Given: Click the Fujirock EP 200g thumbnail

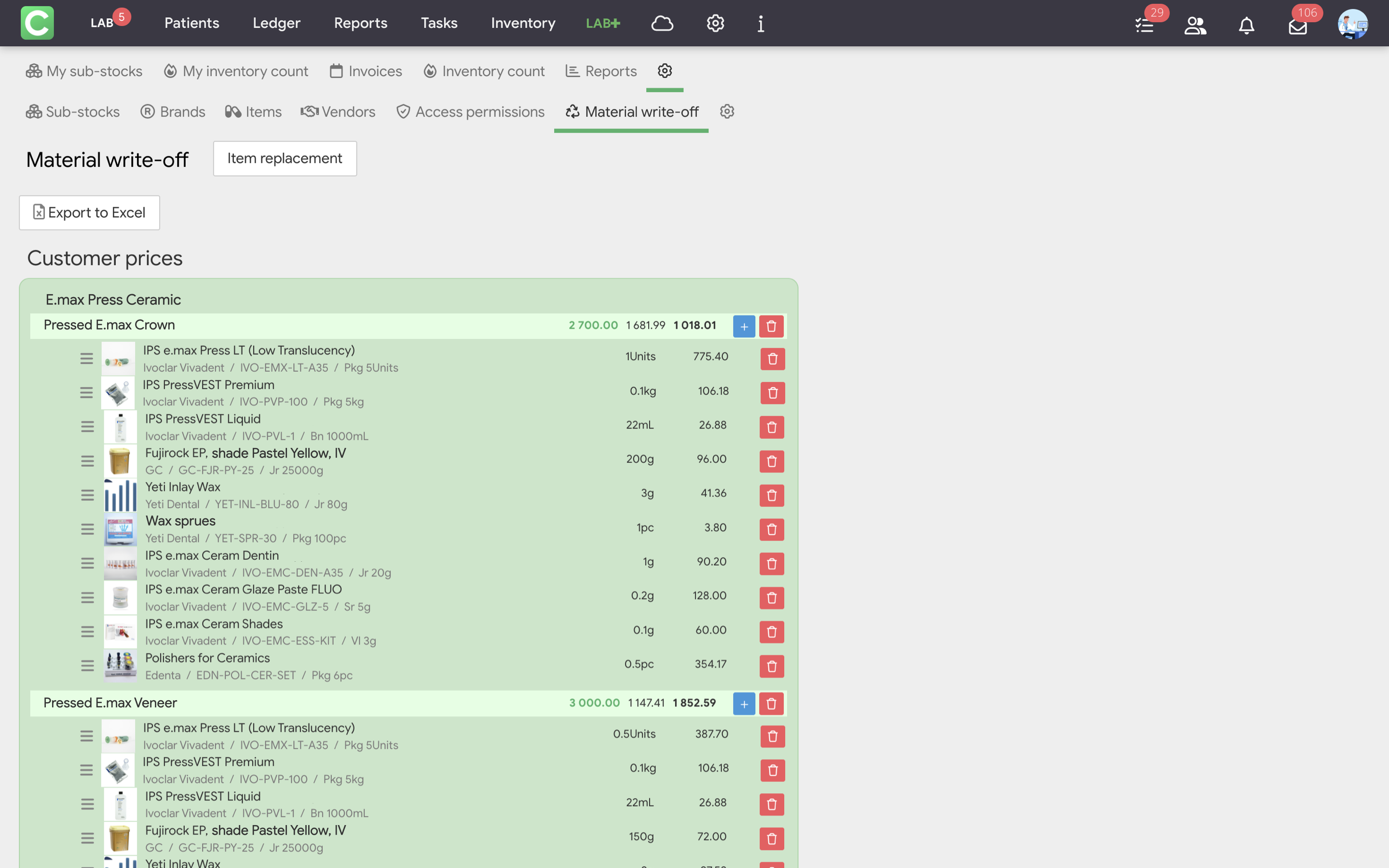Looking at the screenshot, I should click(120, 461).
